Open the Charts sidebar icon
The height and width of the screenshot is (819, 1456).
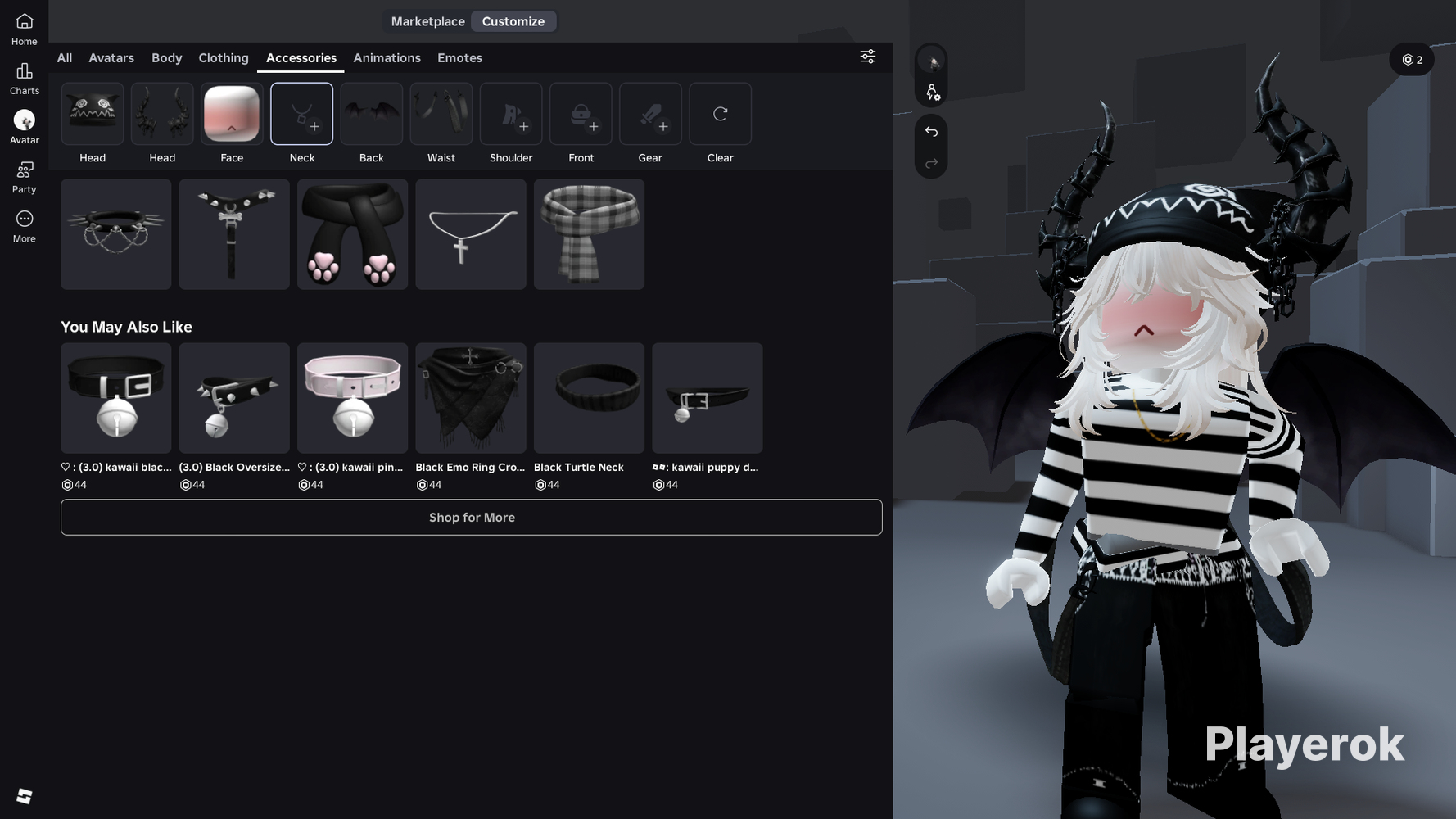click(x=24, y=78)
